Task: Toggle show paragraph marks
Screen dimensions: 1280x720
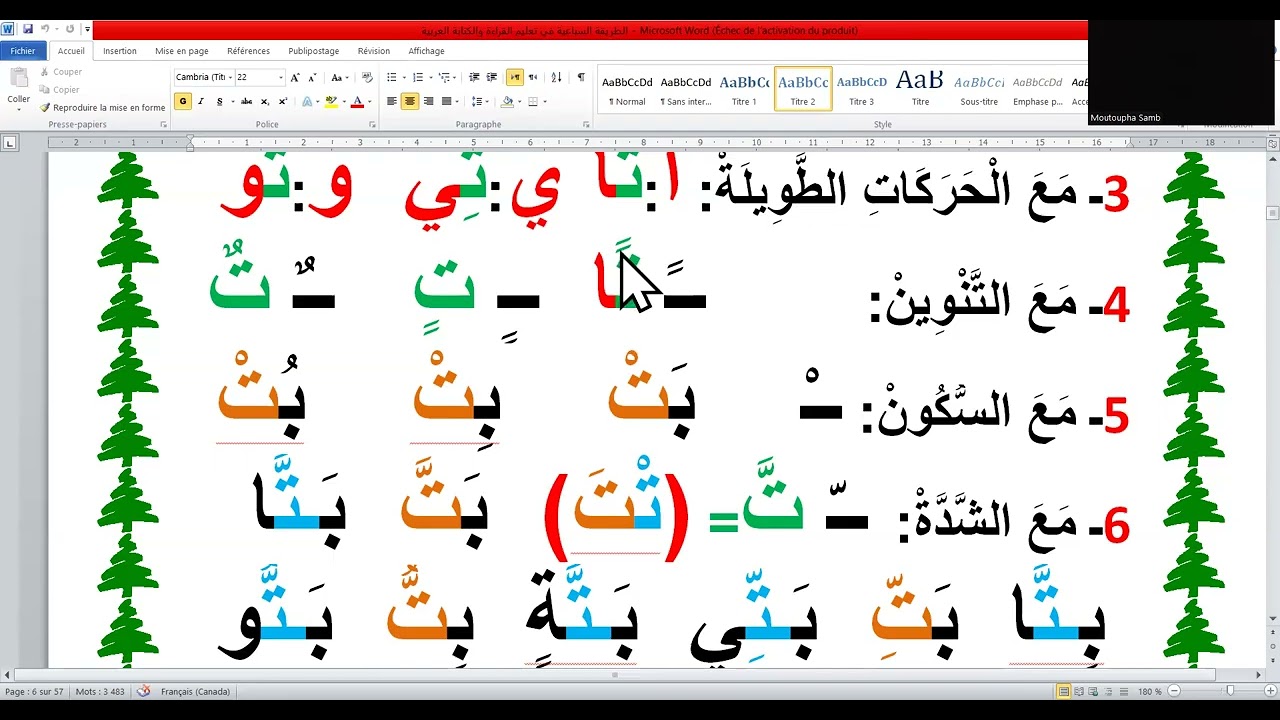Action: click(581, 77)
